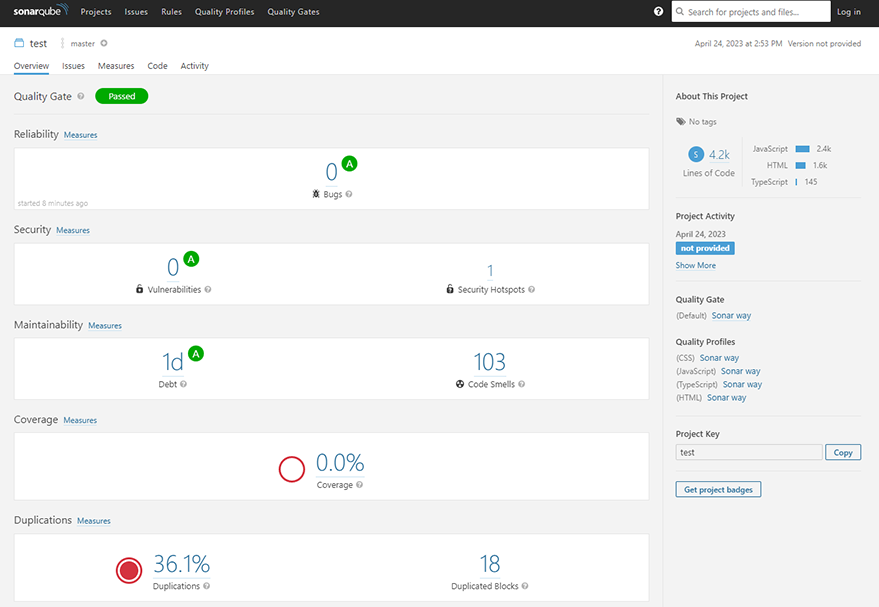Click the Security Hotspots help icon
Image resolution: width=879 pixels, height=607 pixels.
pos(531,289)
